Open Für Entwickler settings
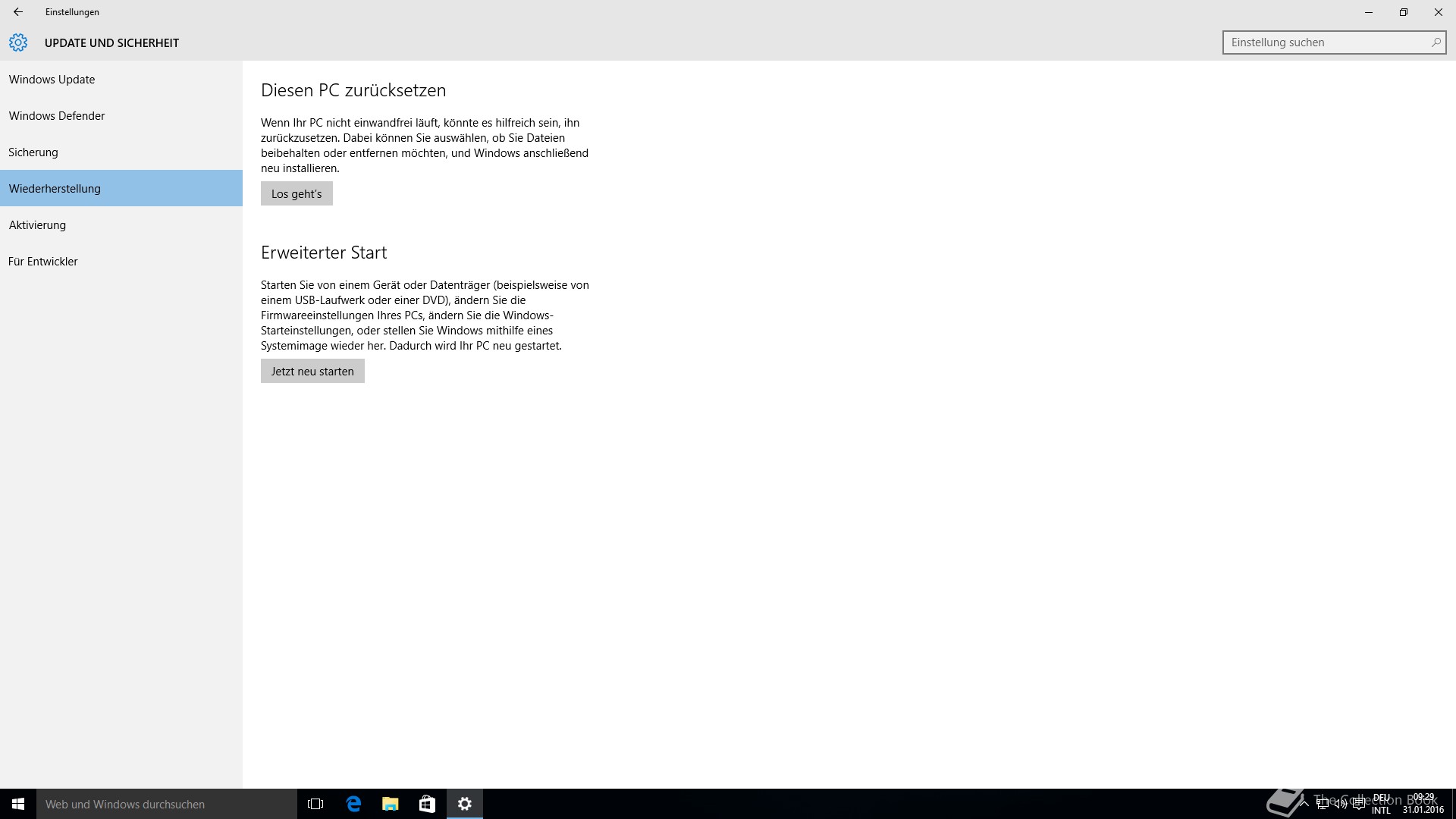The image size is (1456, 819). pos(121,262)
